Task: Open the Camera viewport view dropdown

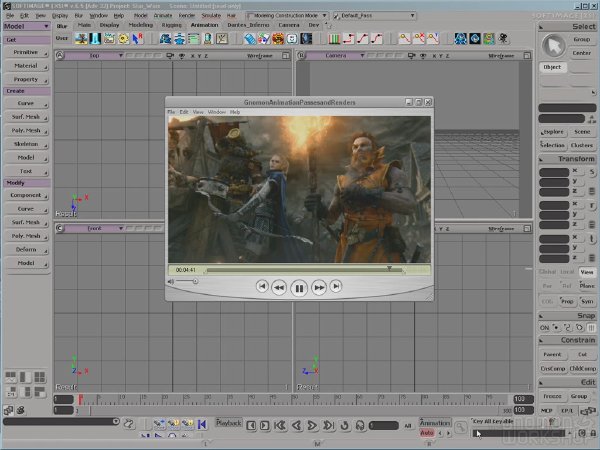Action: click(336, 56)
